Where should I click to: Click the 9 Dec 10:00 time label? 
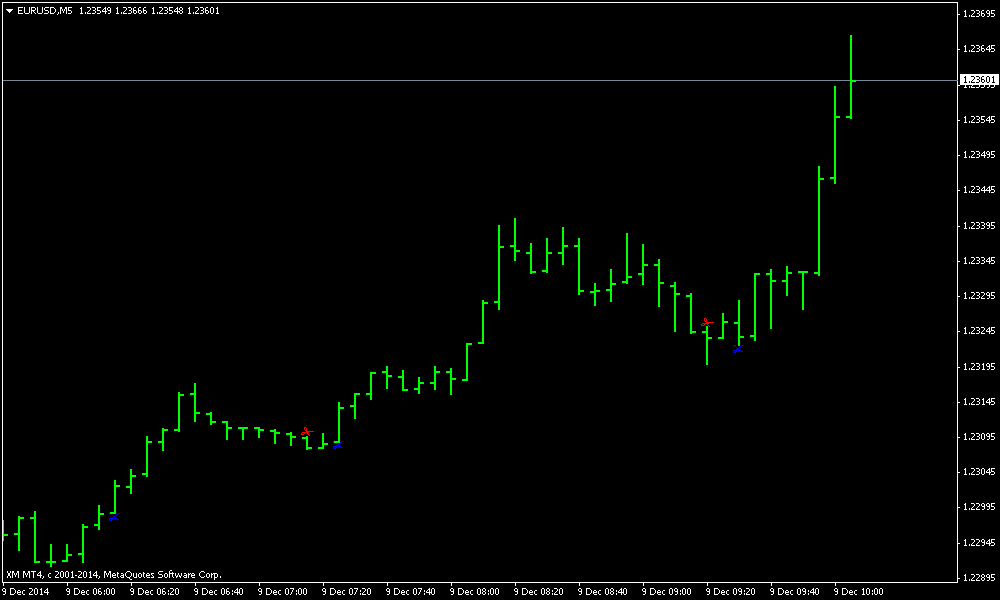859,592
